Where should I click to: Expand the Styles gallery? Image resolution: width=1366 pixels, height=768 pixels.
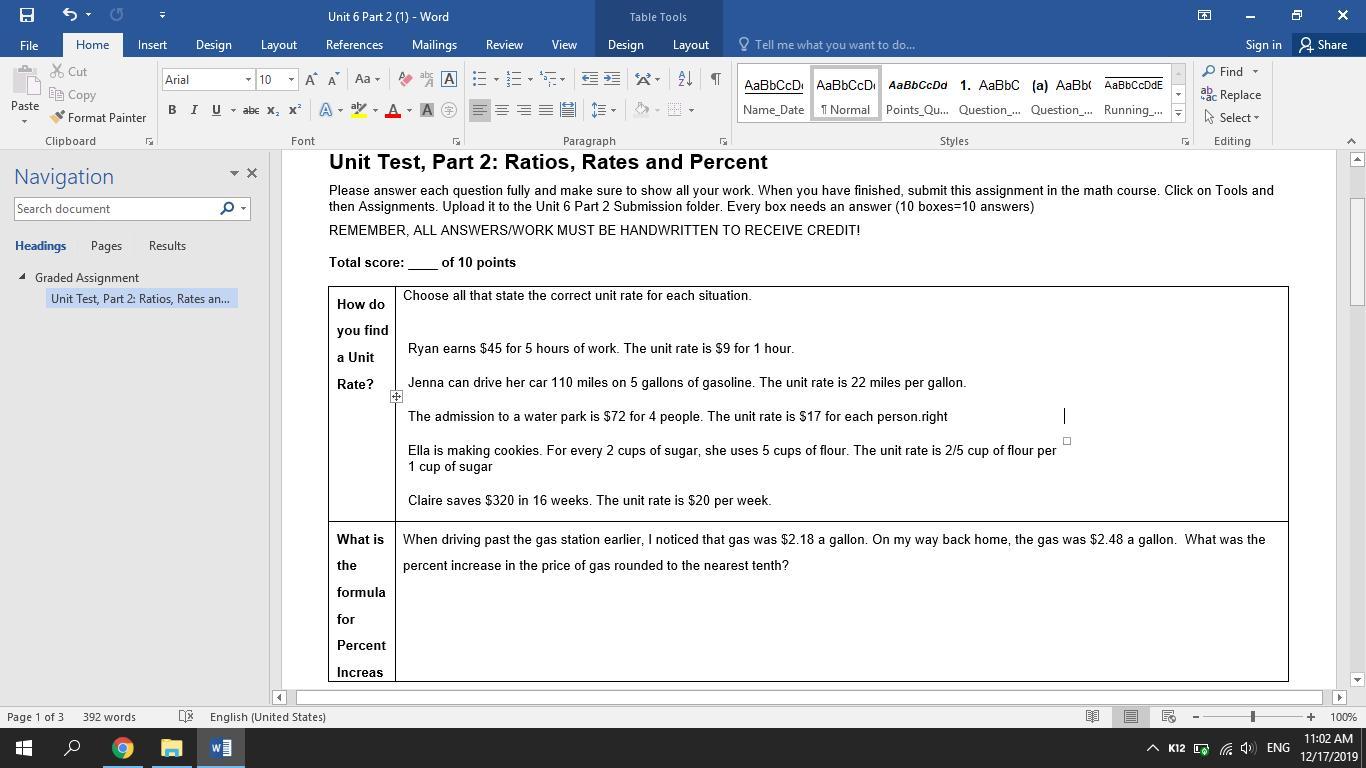click(x=1178, y=114)
